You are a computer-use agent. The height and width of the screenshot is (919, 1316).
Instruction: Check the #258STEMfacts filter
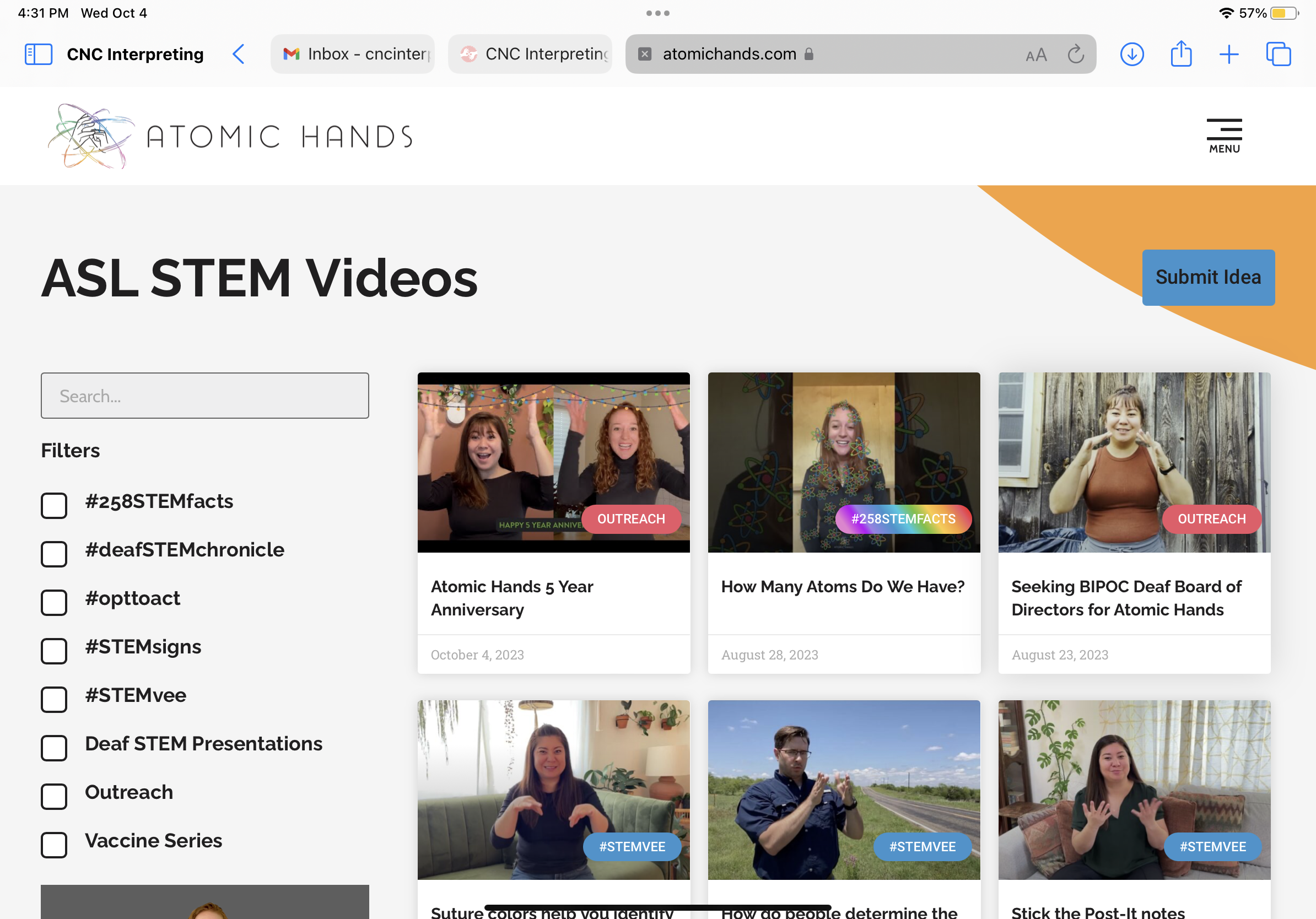(x=54, y=505)
